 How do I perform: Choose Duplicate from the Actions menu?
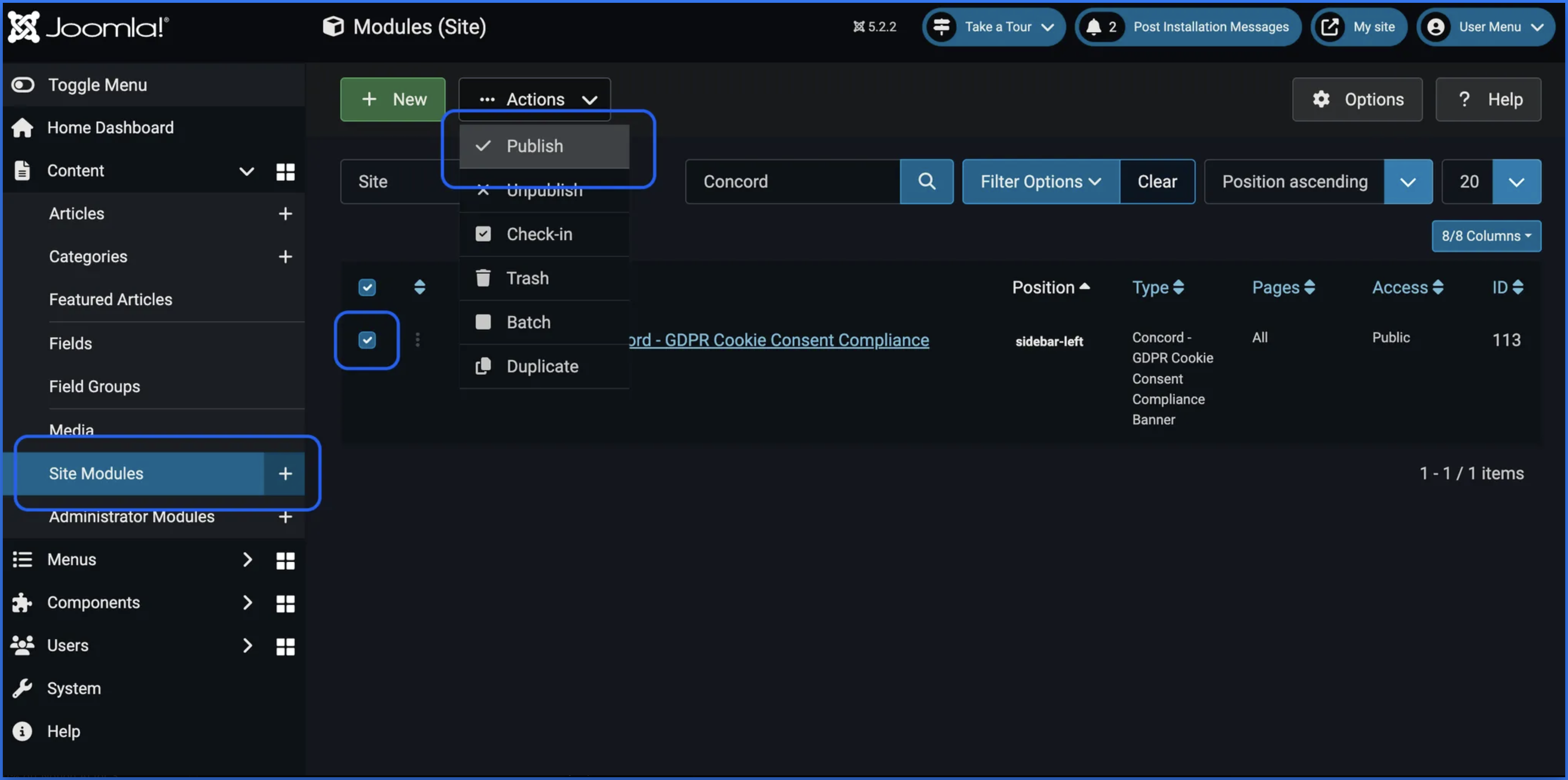coord(544,366)
